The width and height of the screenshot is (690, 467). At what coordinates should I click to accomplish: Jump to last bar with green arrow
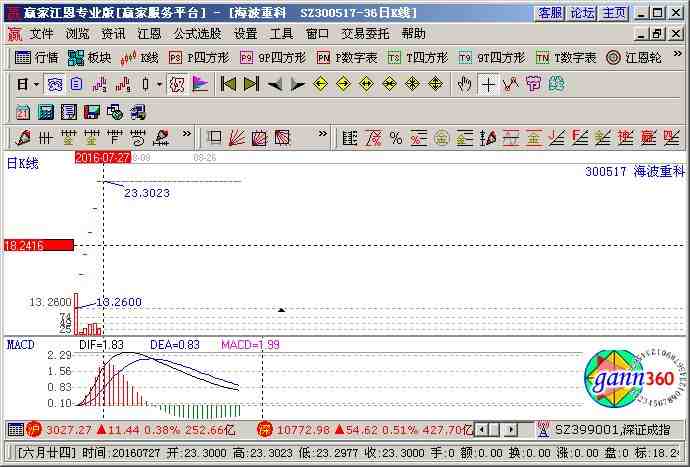point(251,84)
